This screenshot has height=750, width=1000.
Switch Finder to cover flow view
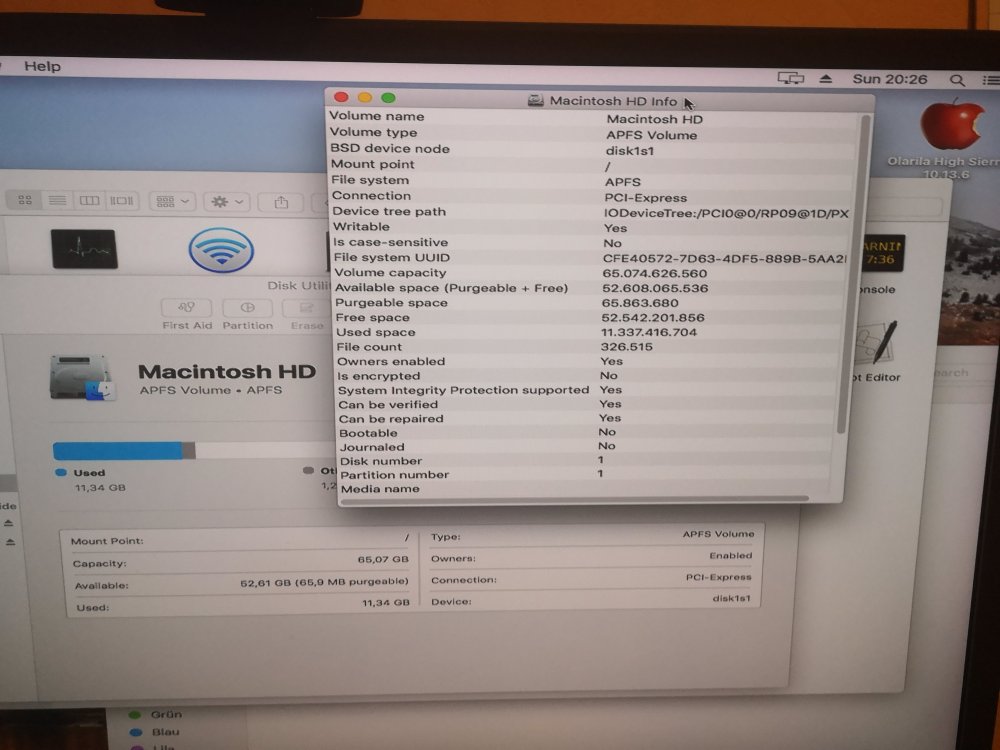(x=122, y=201)
